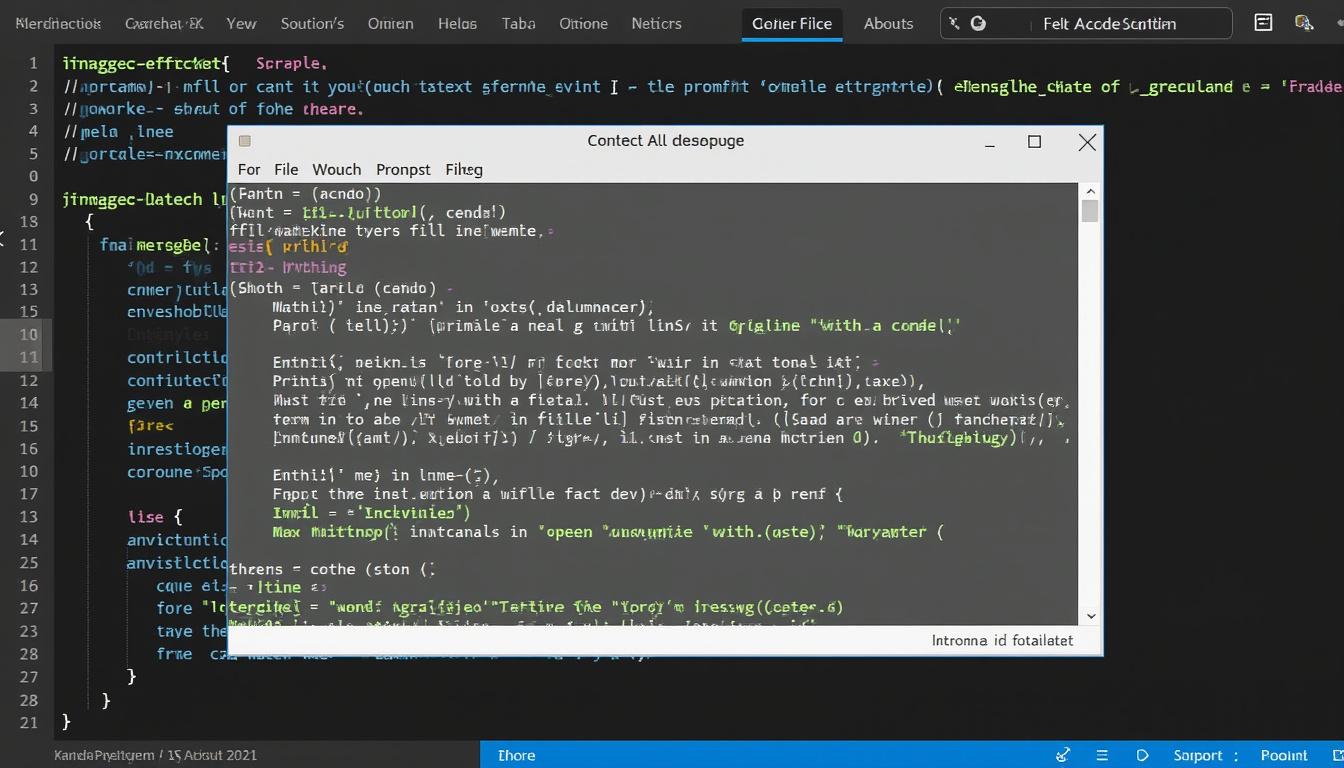
Task: Click the Felt Acode Scnttim search field
Action: (1109, 23)
